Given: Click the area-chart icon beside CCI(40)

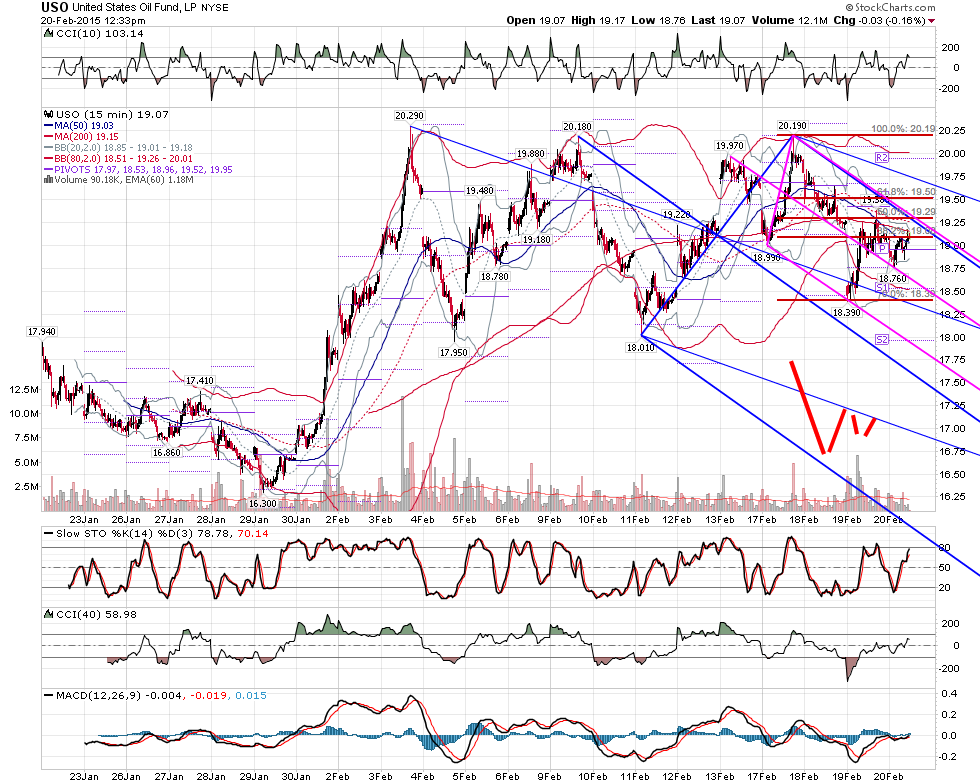Looking at the screenshot, I should click(48, 614).
